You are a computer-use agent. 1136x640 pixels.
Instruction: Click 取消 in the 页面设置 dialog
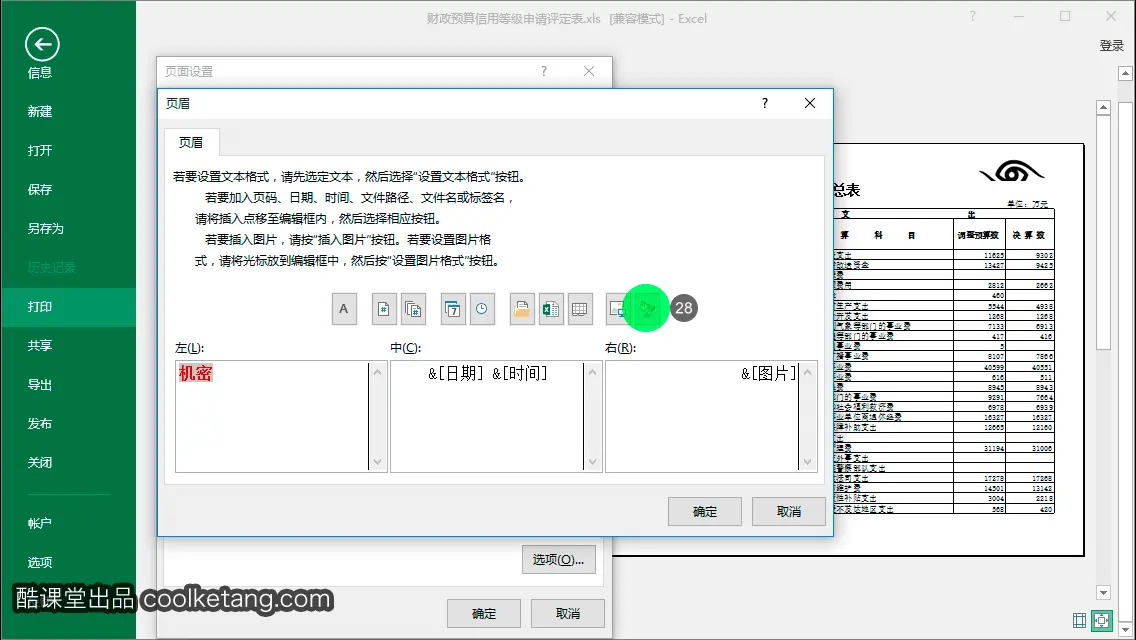[568, 614]
